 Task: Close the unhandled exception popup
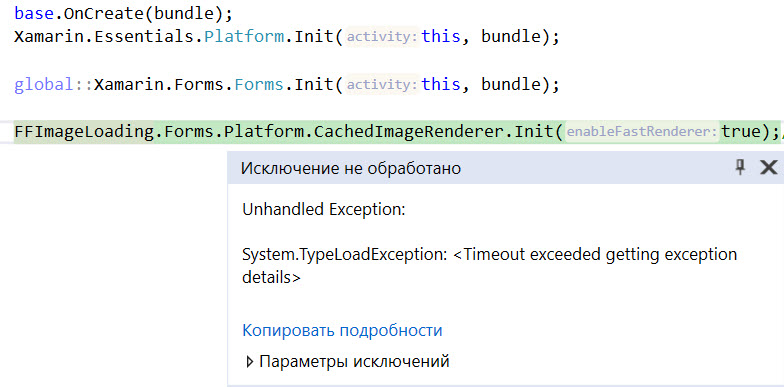(768, 168)
